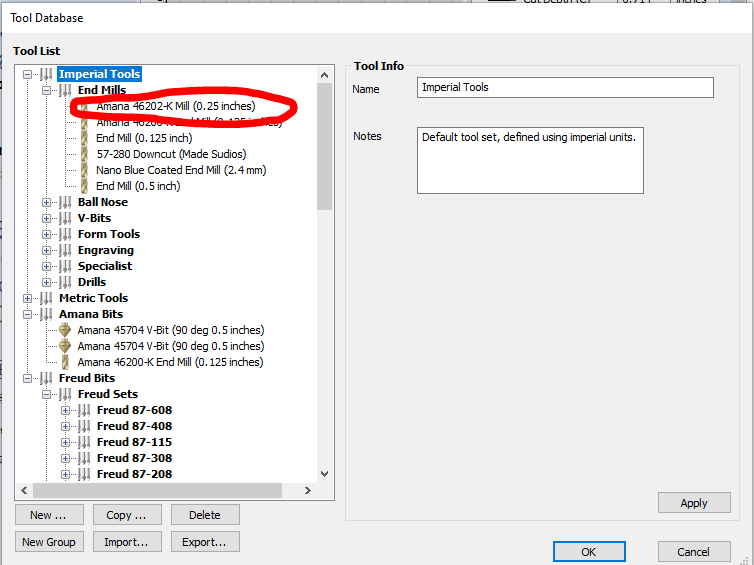The width and height of the screenshot is (754, 565).
Task: Expand the Drills group
Action: pyautogui.click(x=46, y=282)
